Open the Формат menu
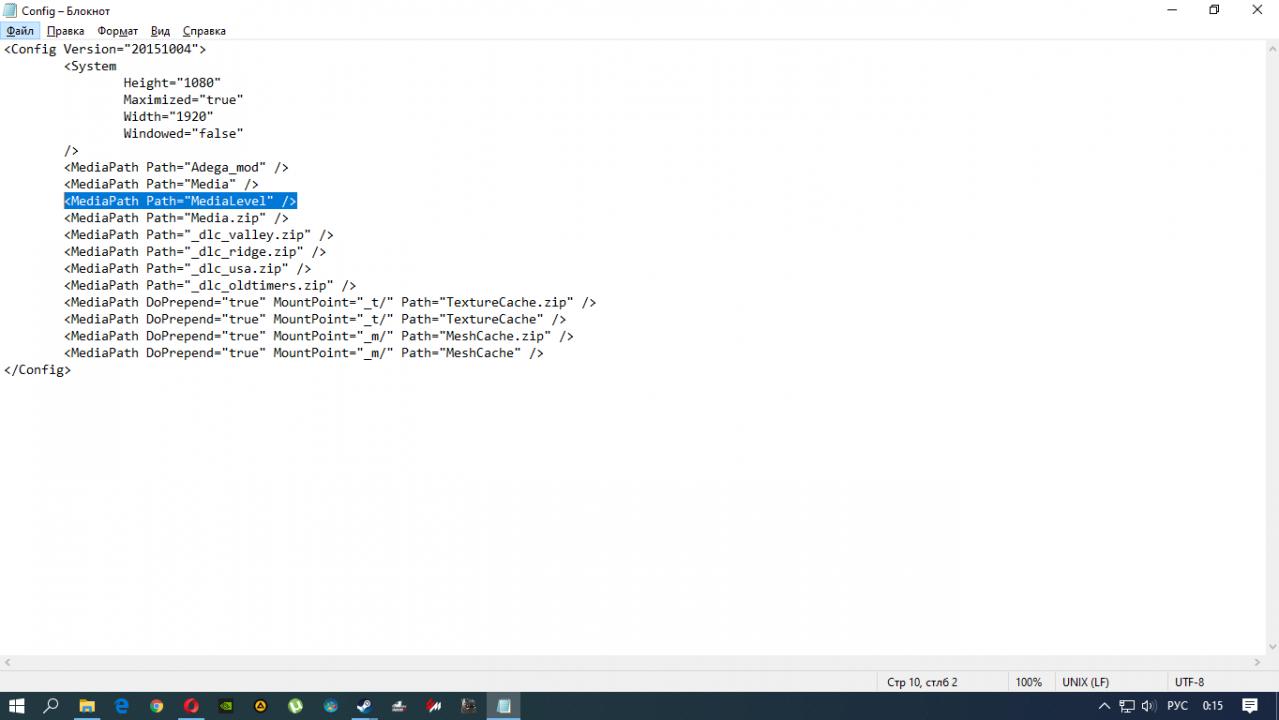The image size is (1279, 720). 117,31
